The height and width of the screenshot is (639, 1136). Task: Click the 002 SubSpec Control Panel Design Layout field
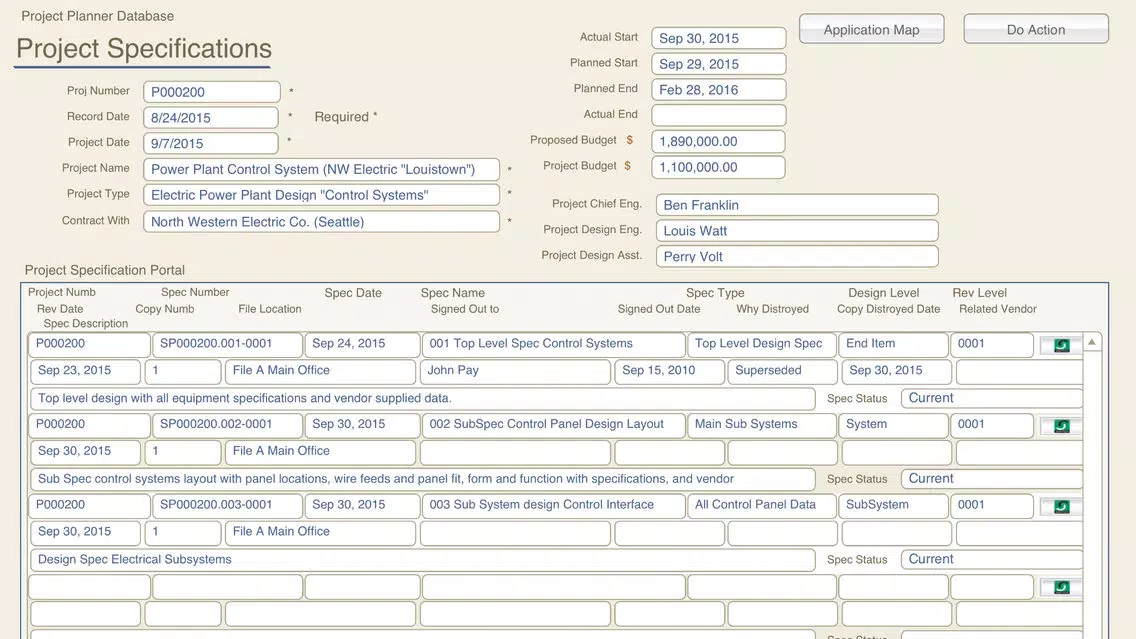pos(553,425)
